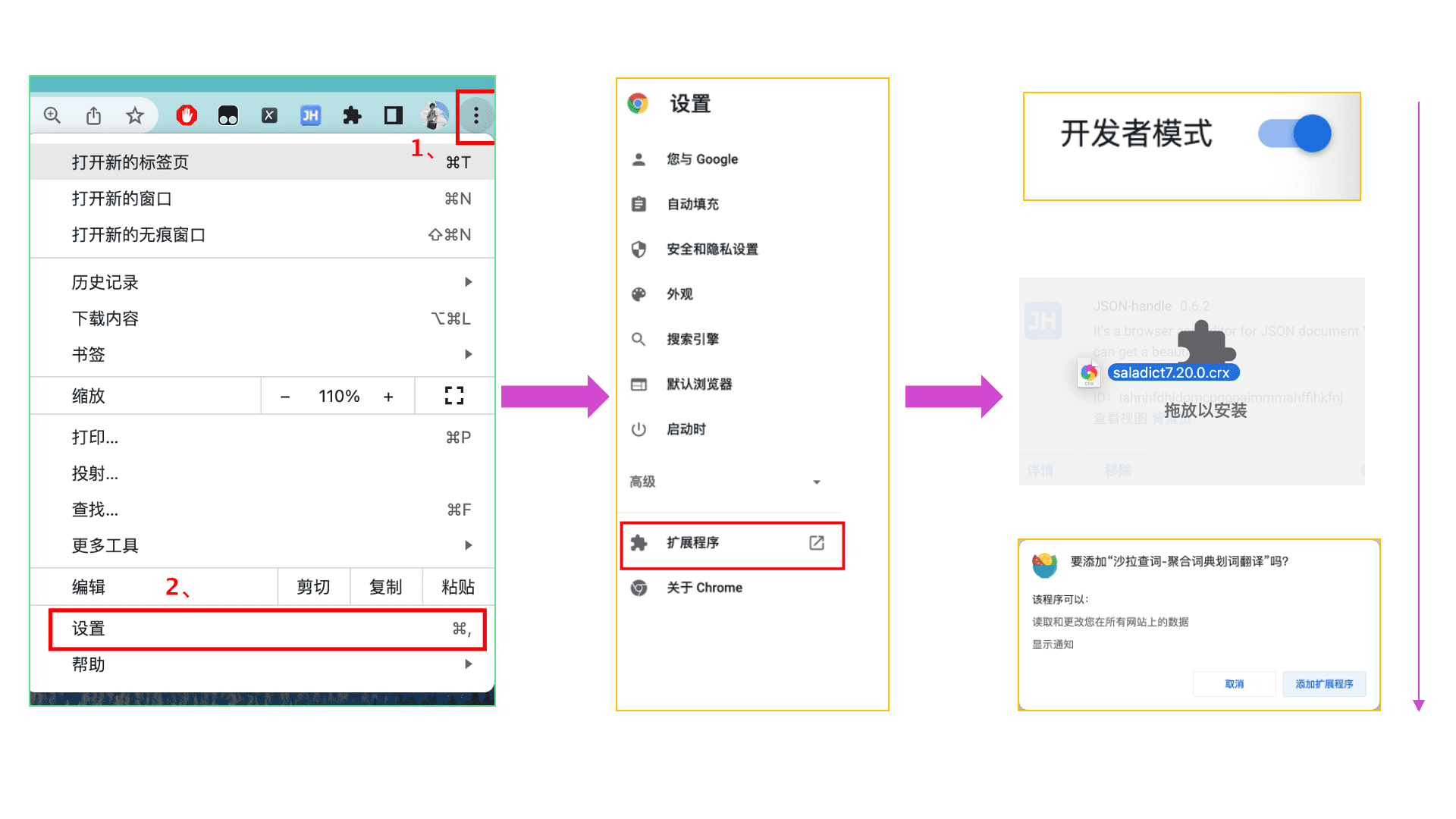This screenshot has width=1456, height=819.
Task: Open 安全和隐私设置 in sidebar
Action: click(x=711, y=249)
